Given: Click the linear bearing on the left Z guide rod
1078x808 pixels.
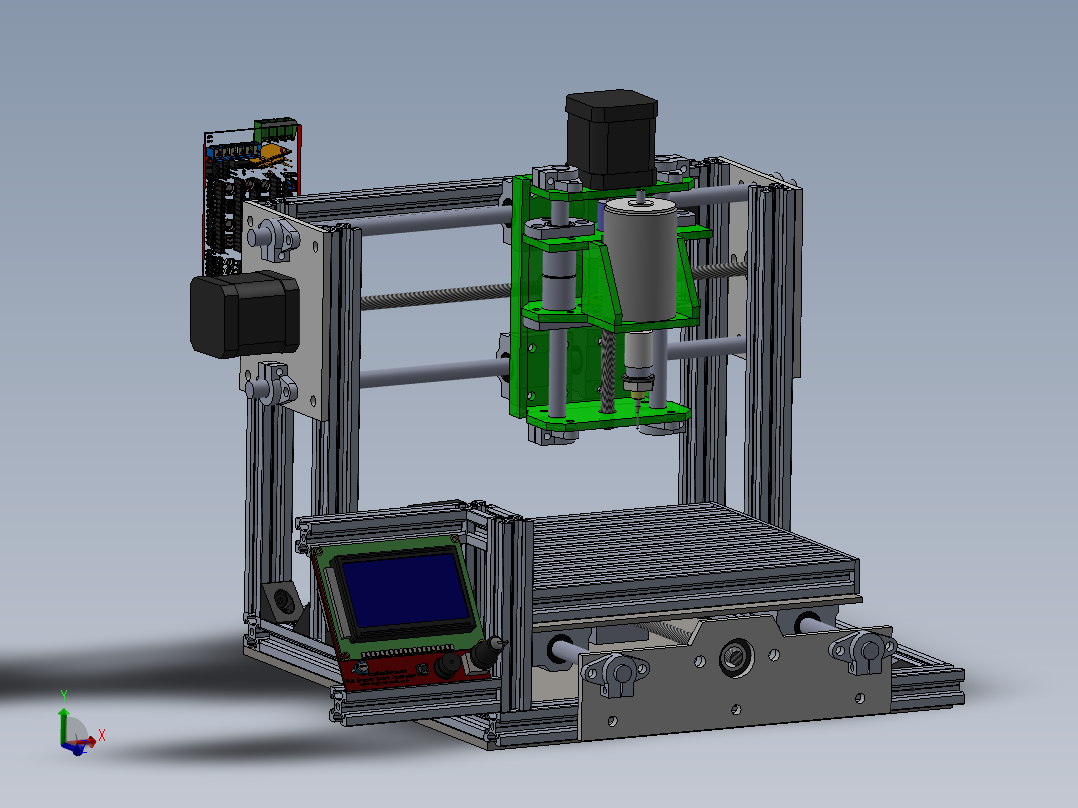Looking at the screenshot, I should (x=557, y=281).
